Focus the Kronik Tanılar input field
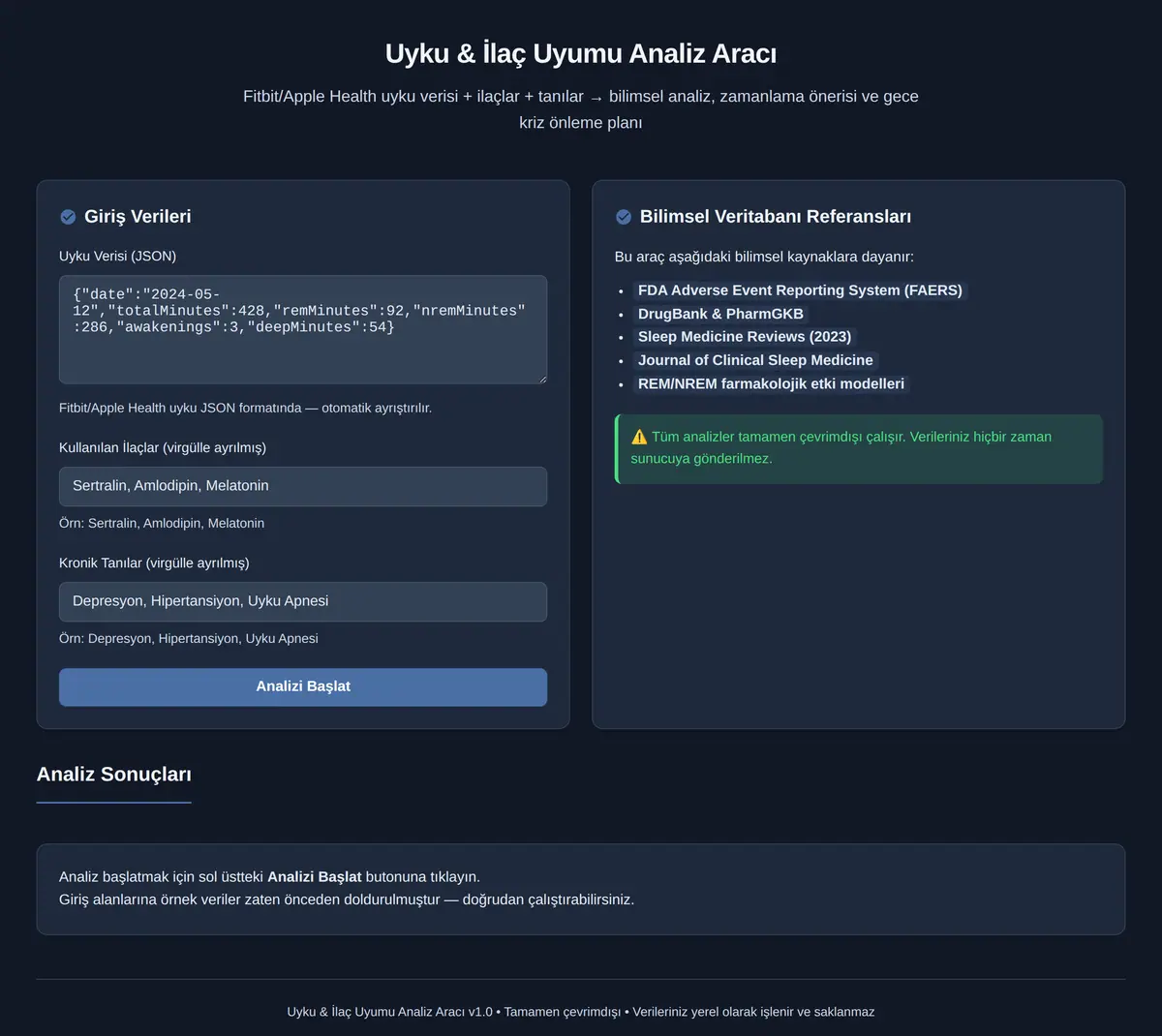The height and width of the screenshot is (1036, 1162). [x=303, y=601]
